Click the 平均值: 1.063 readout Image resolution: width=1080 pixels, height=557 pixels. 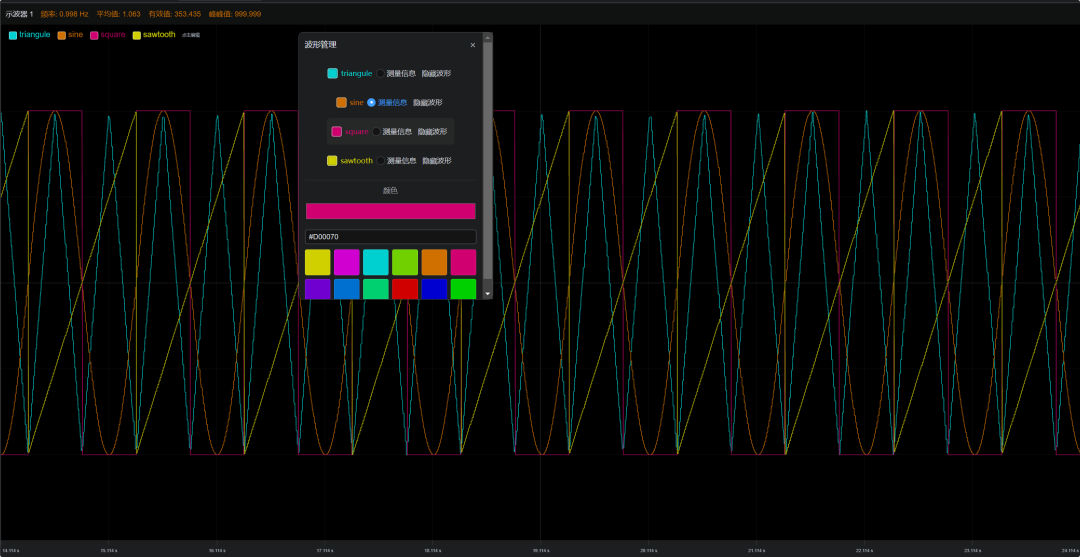click(x=118, y=14)
